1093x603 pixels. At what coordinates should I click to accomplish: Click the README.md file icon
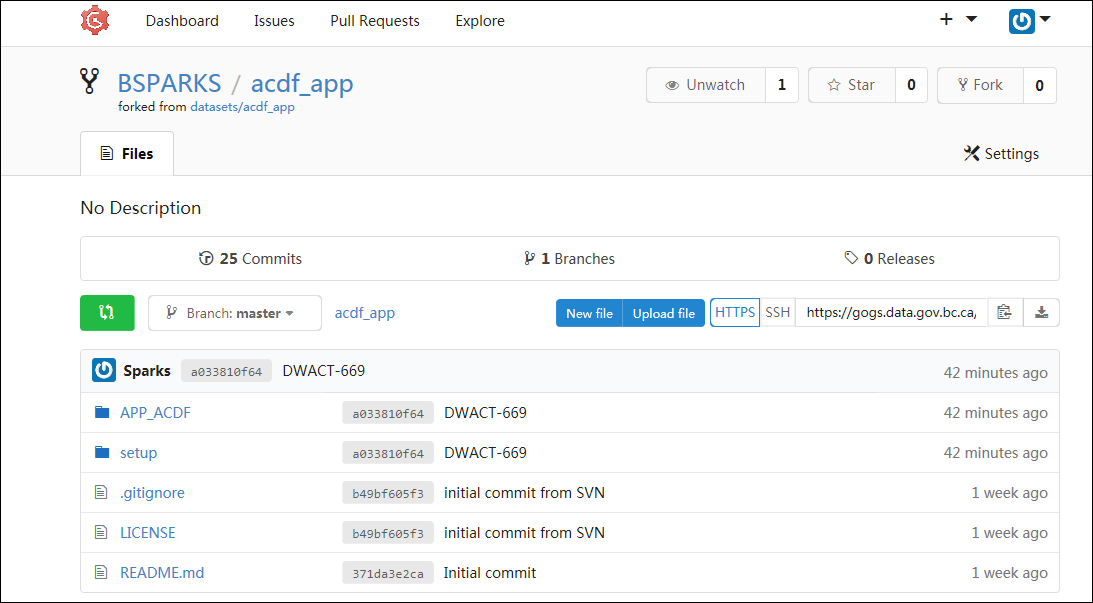click(102, 572)
